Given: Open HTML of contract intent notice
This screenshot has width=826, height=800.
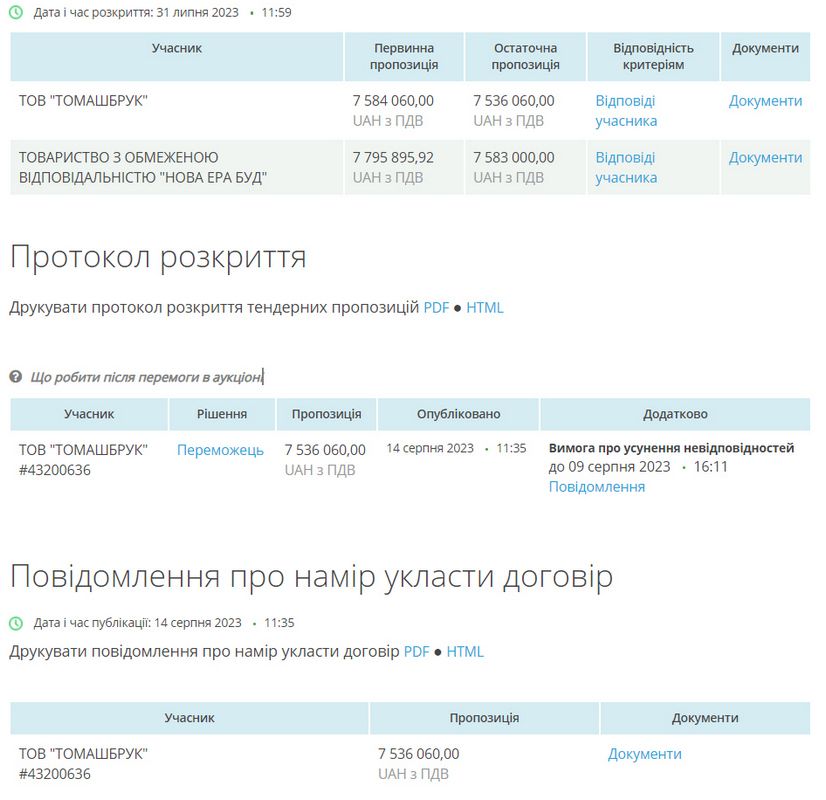Looking at the screenshot, I should tap(468, 651).
